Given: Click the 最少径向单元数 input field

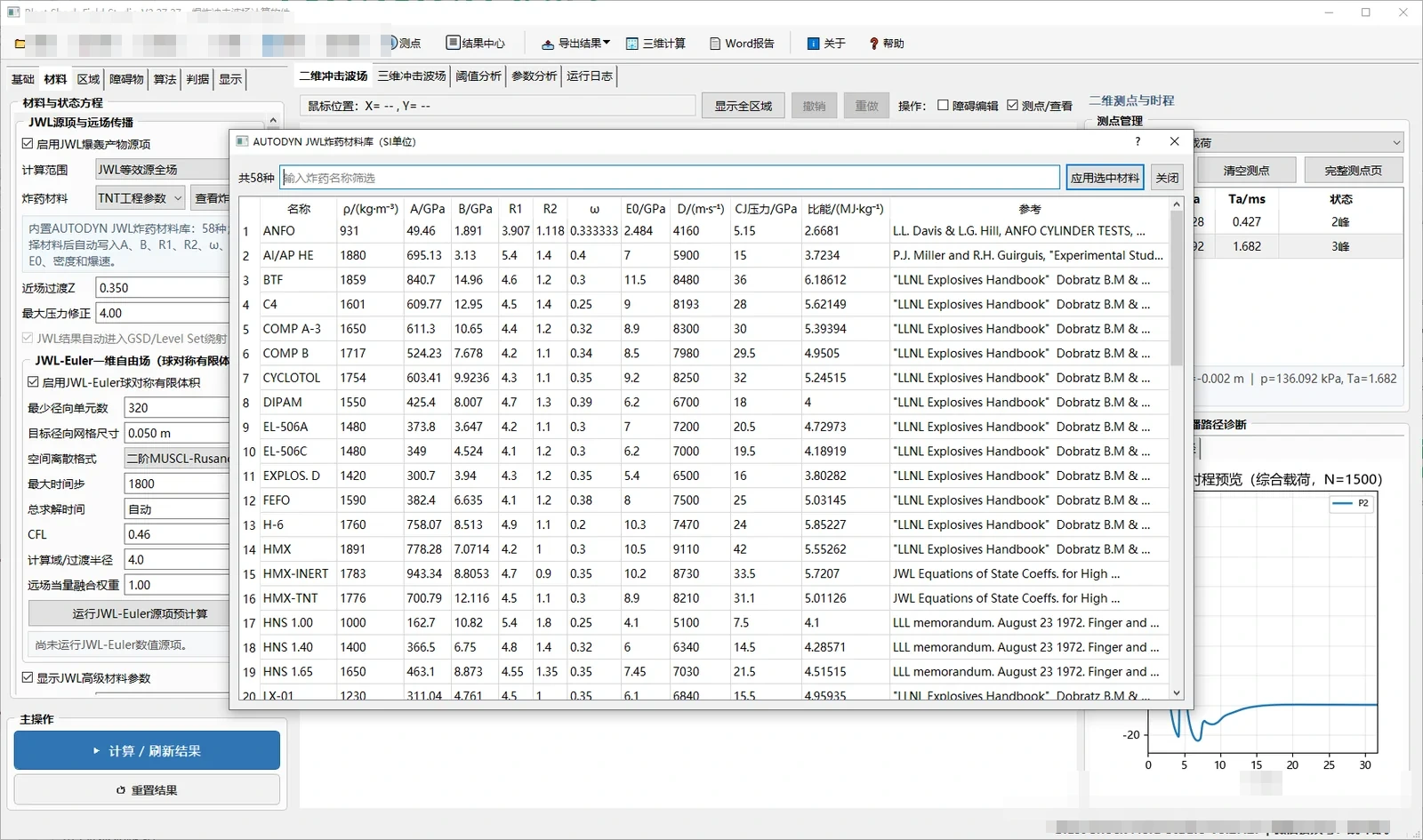Looking at the screenshot, I should pyautogui.click(x=176, y=408).
